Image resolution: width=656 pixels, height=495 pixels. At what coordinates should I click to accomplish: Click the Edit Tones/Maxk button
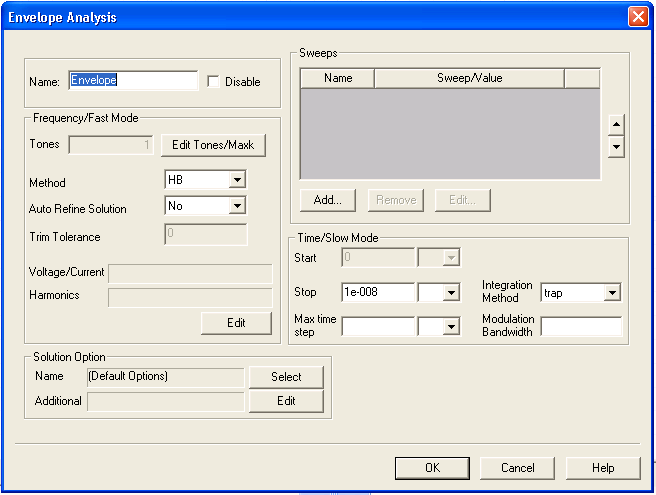[213, 145]
